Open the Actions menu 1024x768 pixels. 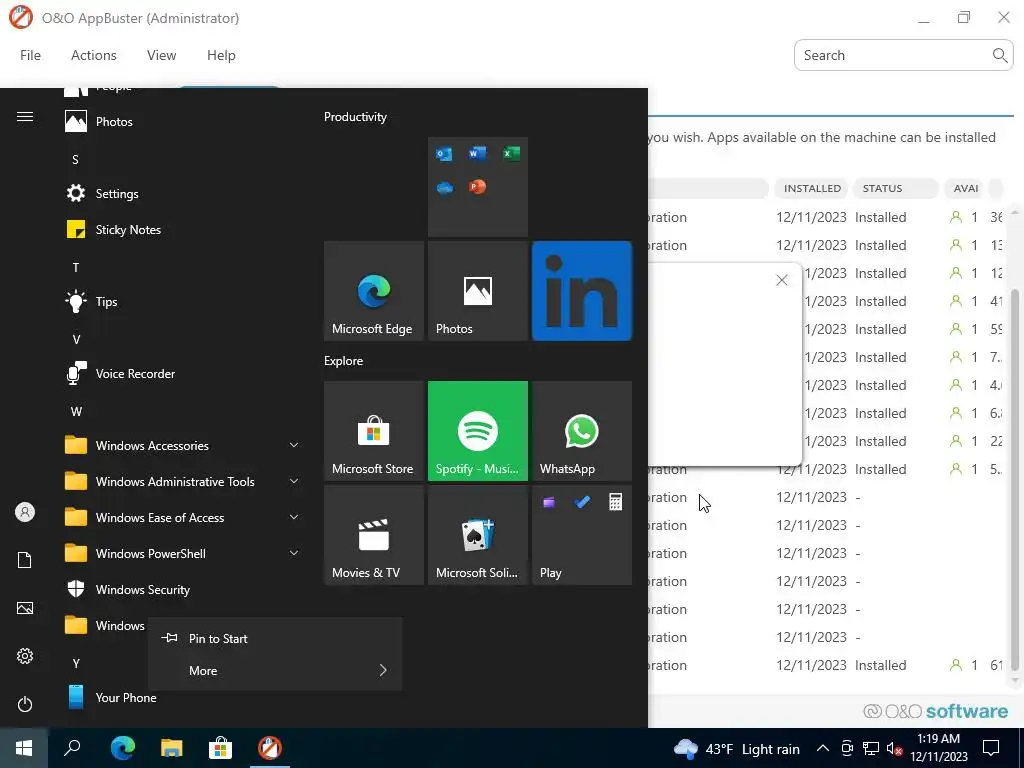93,56
